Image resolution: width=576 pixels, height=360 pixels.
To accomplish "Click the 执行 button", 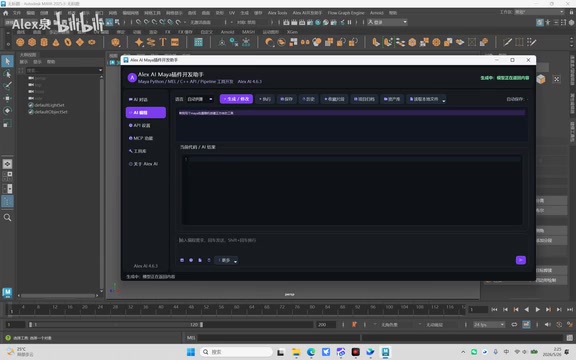I will (x=265, y=99).
